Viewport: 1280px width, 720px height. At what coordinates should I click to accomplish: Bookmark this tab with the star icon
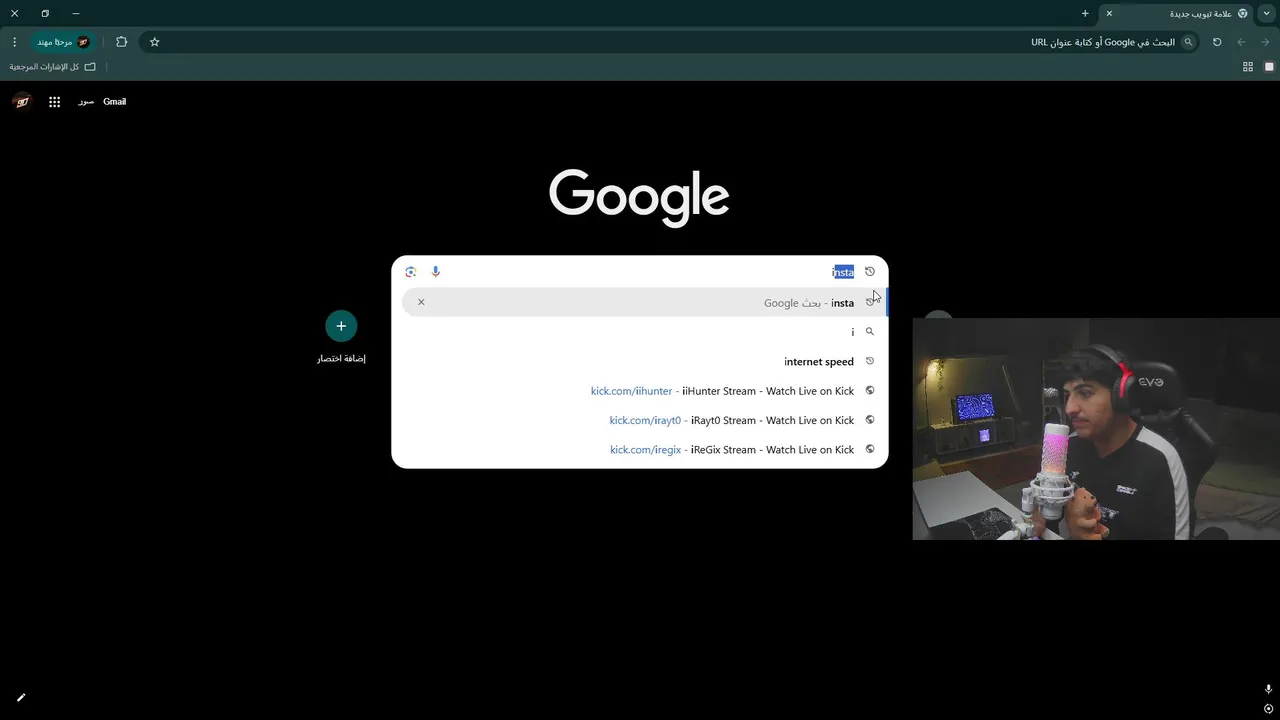[x=155, y=42]
